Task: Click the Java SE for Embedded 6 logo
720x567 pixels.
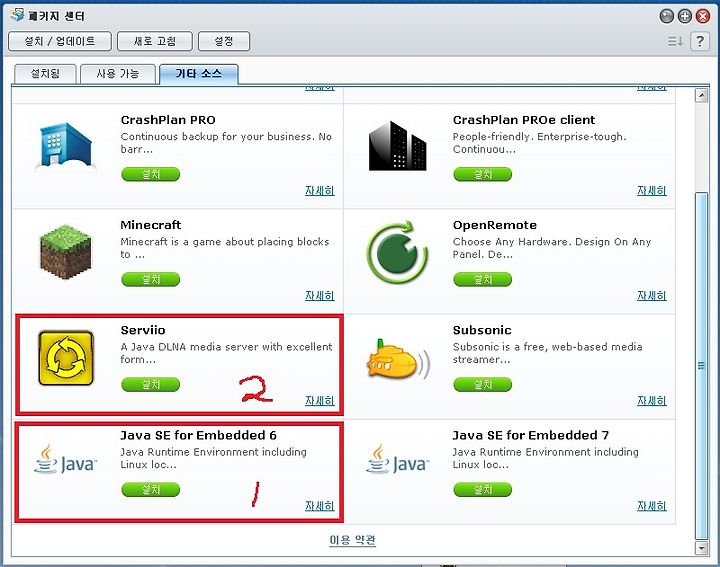Action: [x=66, y=460]
